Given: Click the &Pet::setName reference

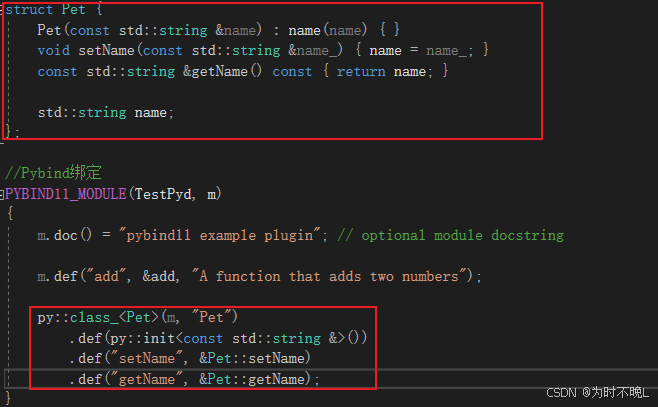Looking at the screenshot, I should tap(253, 358).
